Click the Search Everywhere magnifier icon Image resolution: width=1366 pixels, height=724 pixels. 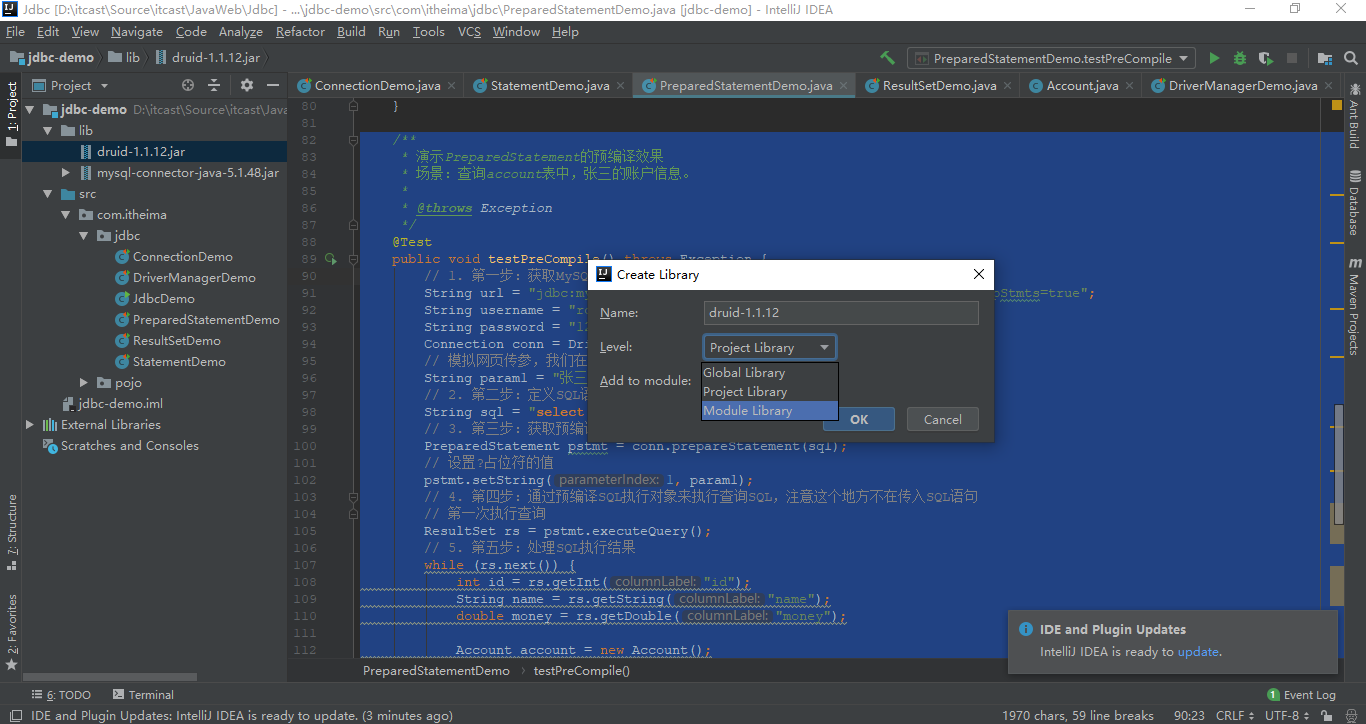point(1351,59)
